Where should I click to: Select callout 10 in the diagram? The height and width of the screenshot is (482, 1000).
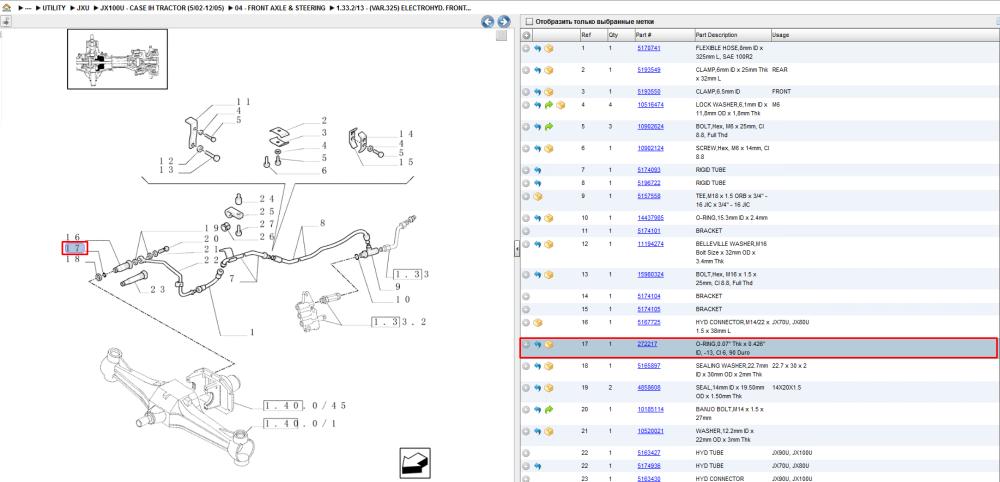401,300
